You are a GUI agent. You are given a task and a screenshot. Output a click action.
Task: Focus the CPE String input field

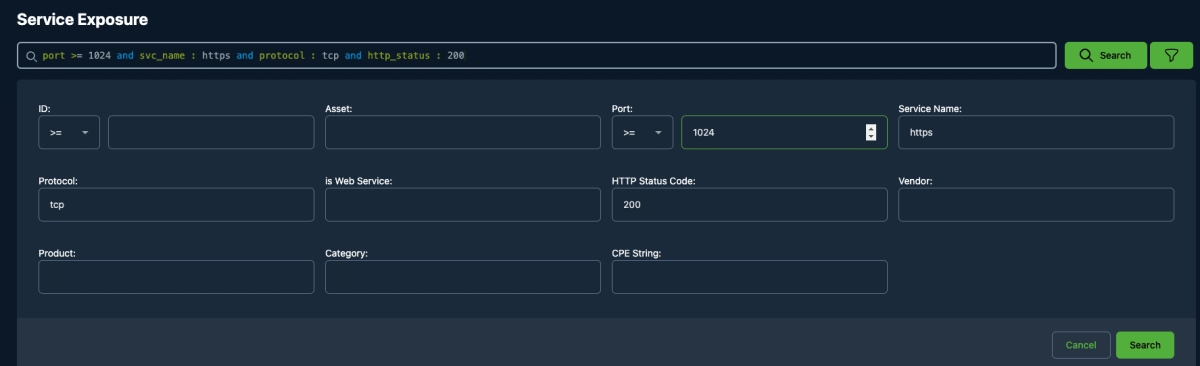pos(749,277)
